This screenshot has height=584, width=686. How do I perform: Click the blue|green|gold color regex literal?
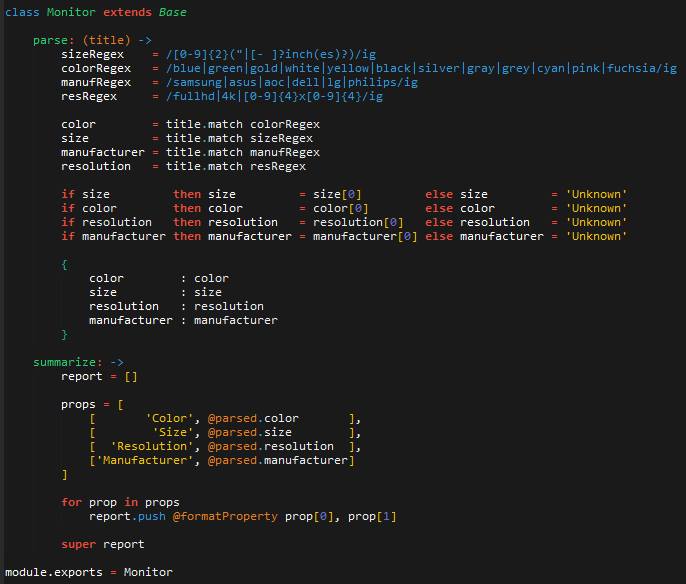click(x=421, y=68)
